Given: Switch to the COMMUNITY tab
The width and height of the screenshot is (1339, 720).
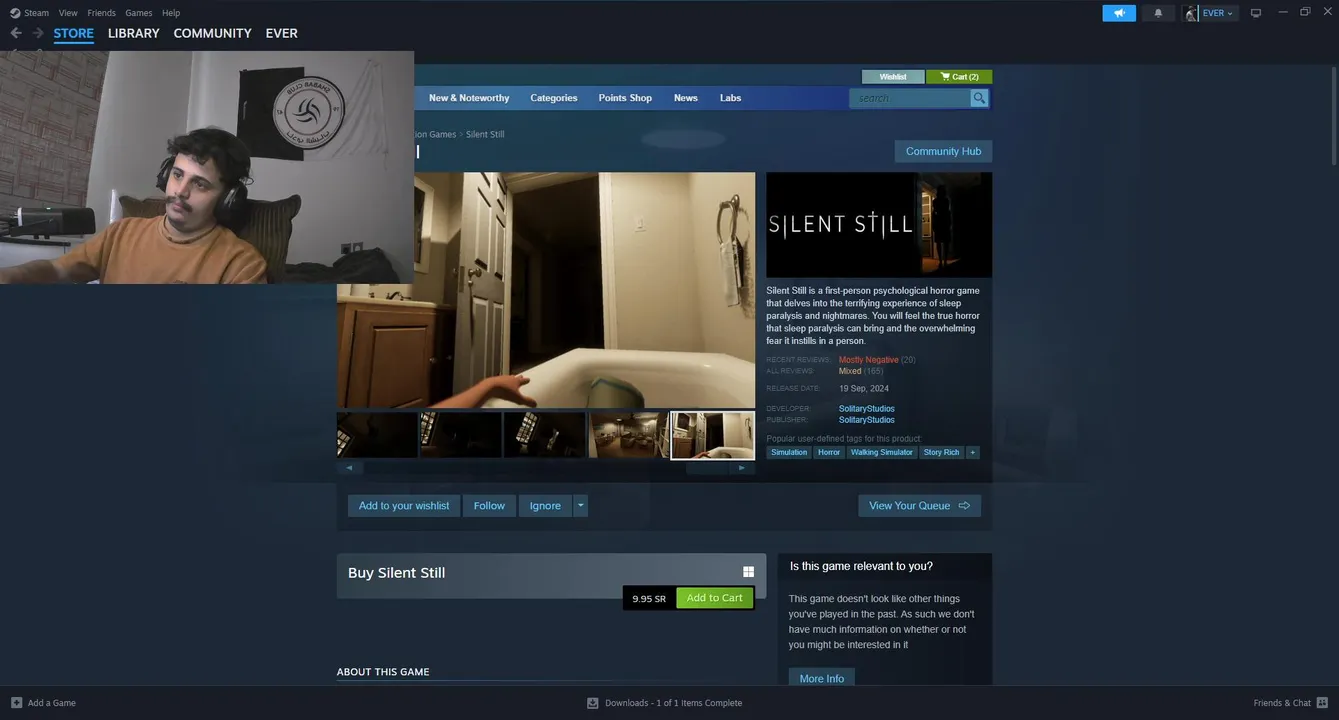Looking at the screenshot, I should point(212,33).
